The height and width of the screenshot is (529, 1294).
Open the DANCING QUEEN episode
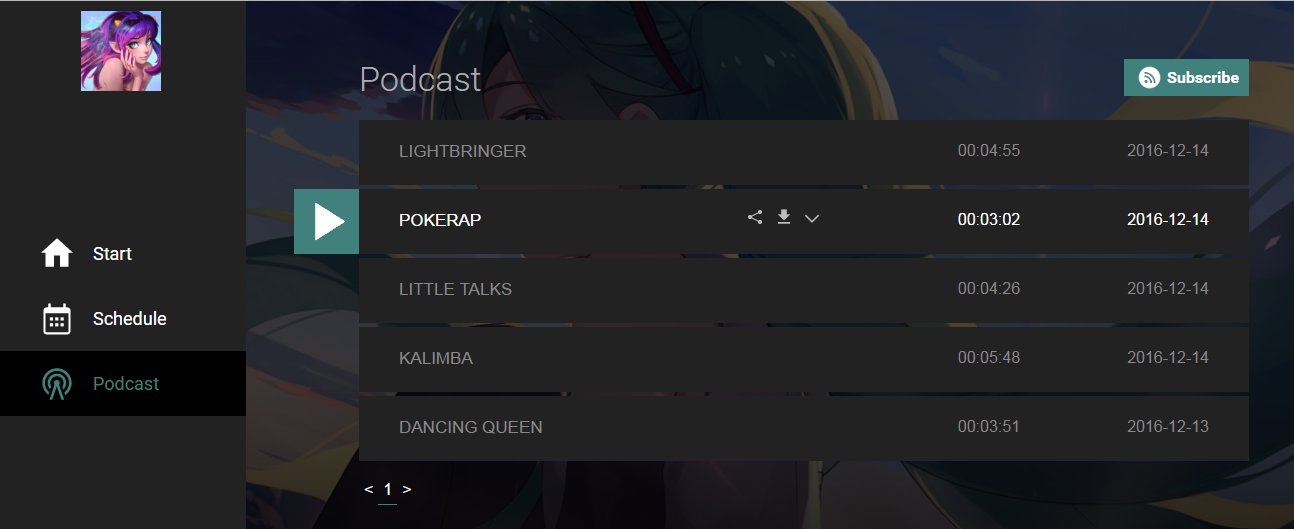pos(804,428)
